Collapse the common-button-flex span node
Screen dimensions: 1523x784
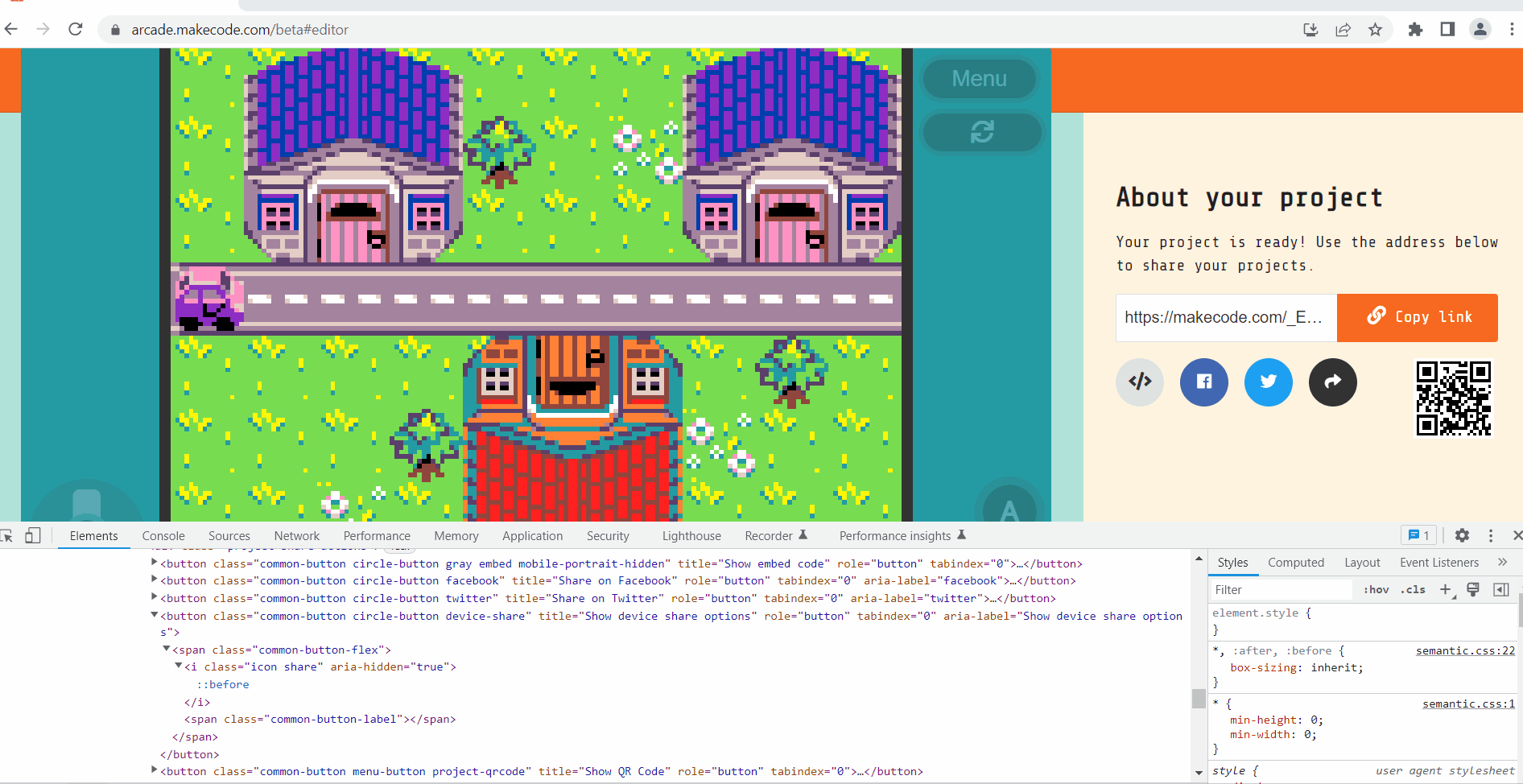click(x=167, y=649)
